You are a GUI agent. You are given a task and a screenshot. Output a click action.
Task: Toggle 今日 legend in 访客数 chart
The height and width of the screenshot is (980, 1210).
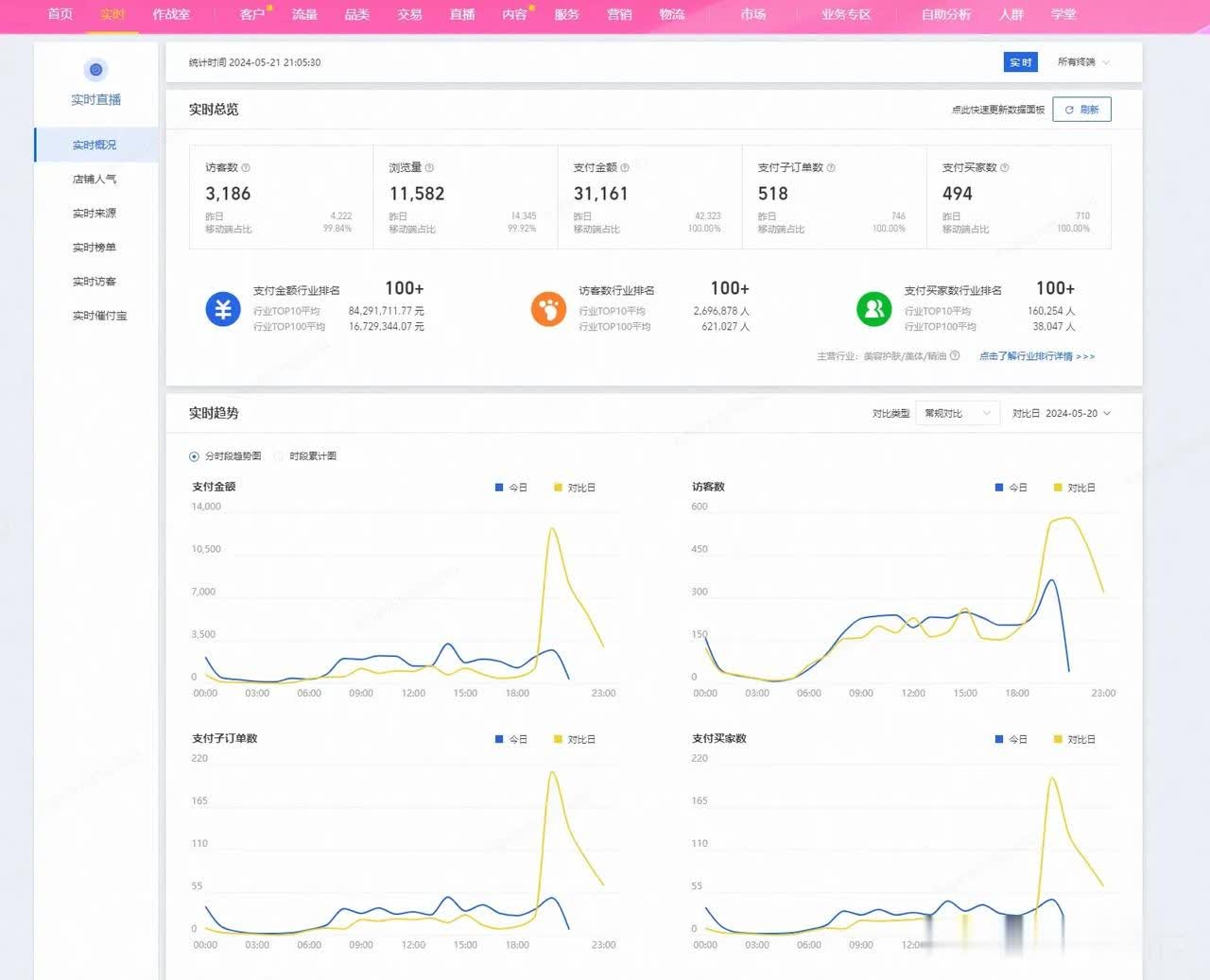coord(1011,488)
